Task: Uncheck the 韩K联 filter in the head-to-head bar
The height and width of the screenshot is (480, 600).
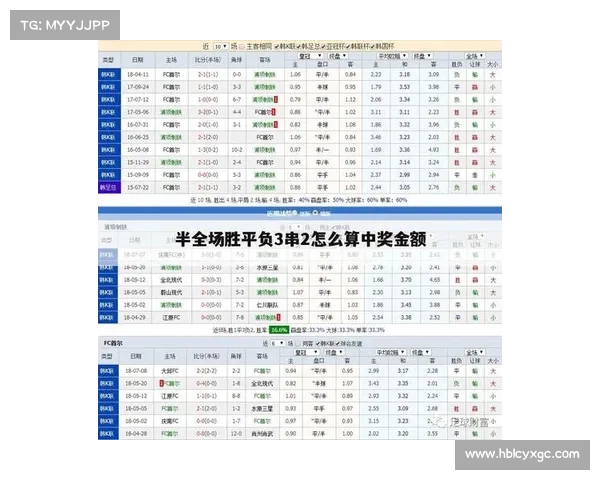Action: (276, 46)
